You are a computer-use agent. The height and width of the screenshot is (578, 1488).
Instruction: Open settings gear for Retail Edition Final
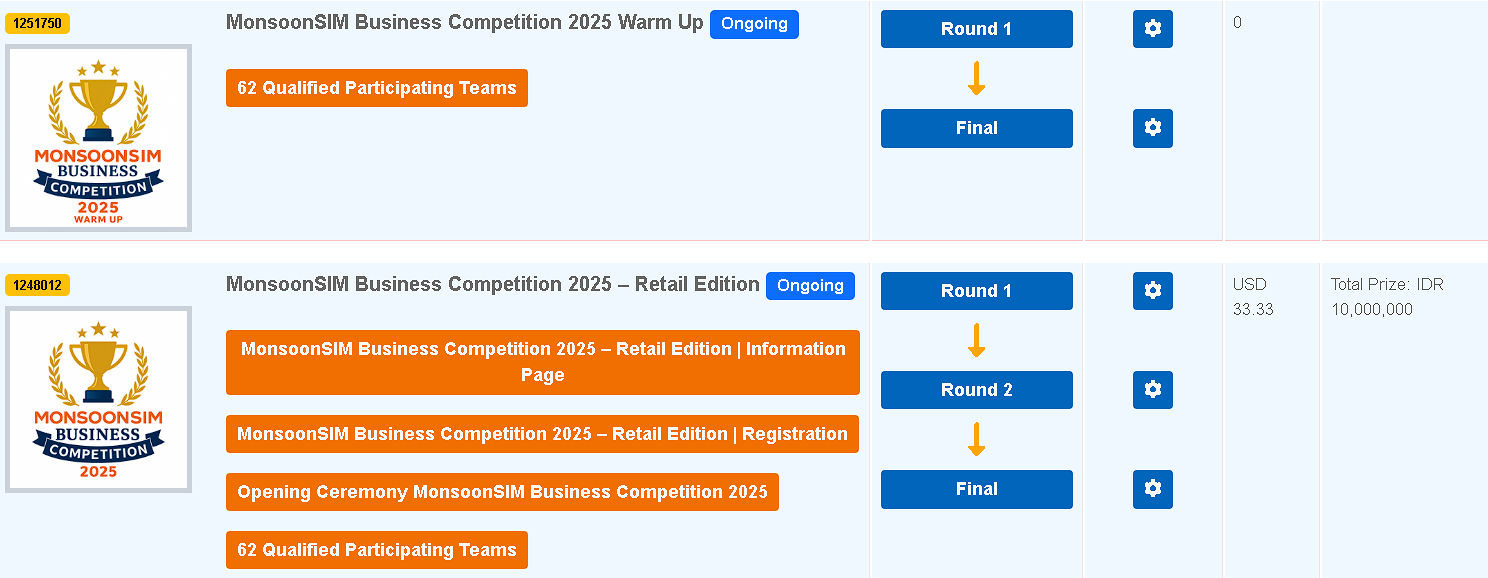(1152, 489)
